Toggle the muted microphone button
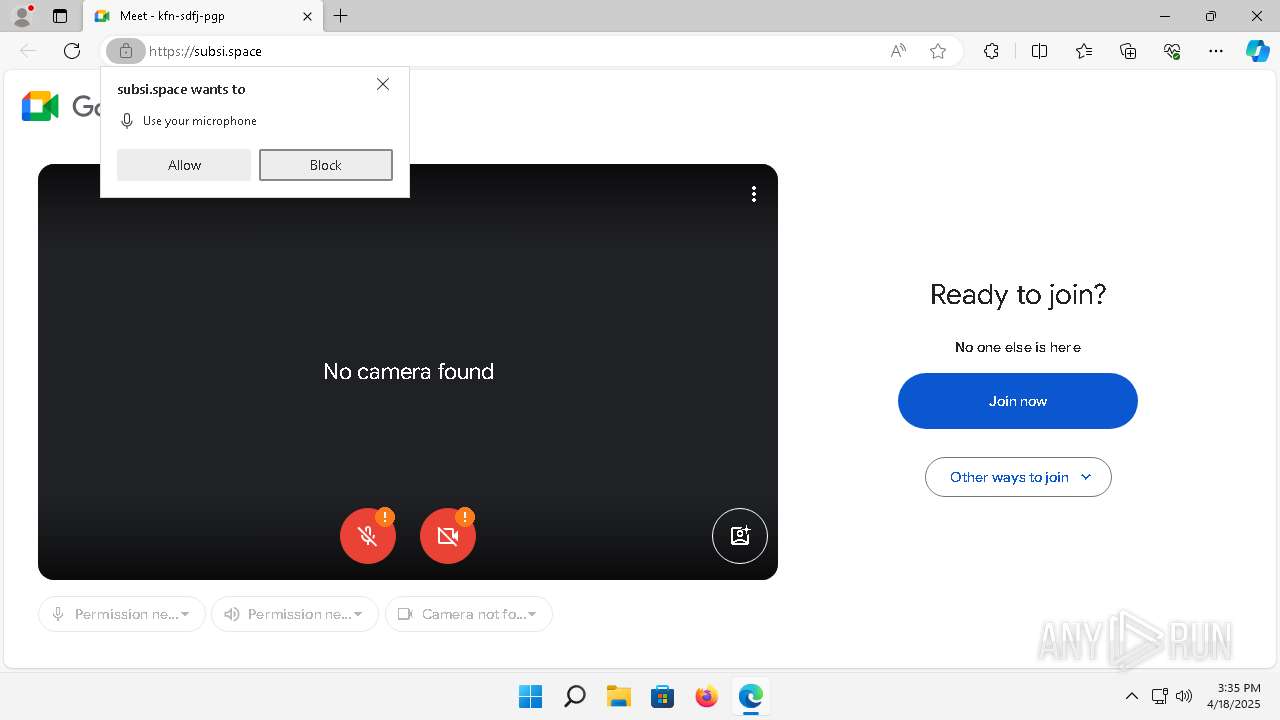Viewport: 1280px width, 720px height. pyautogui.click(x=368, y=536)
